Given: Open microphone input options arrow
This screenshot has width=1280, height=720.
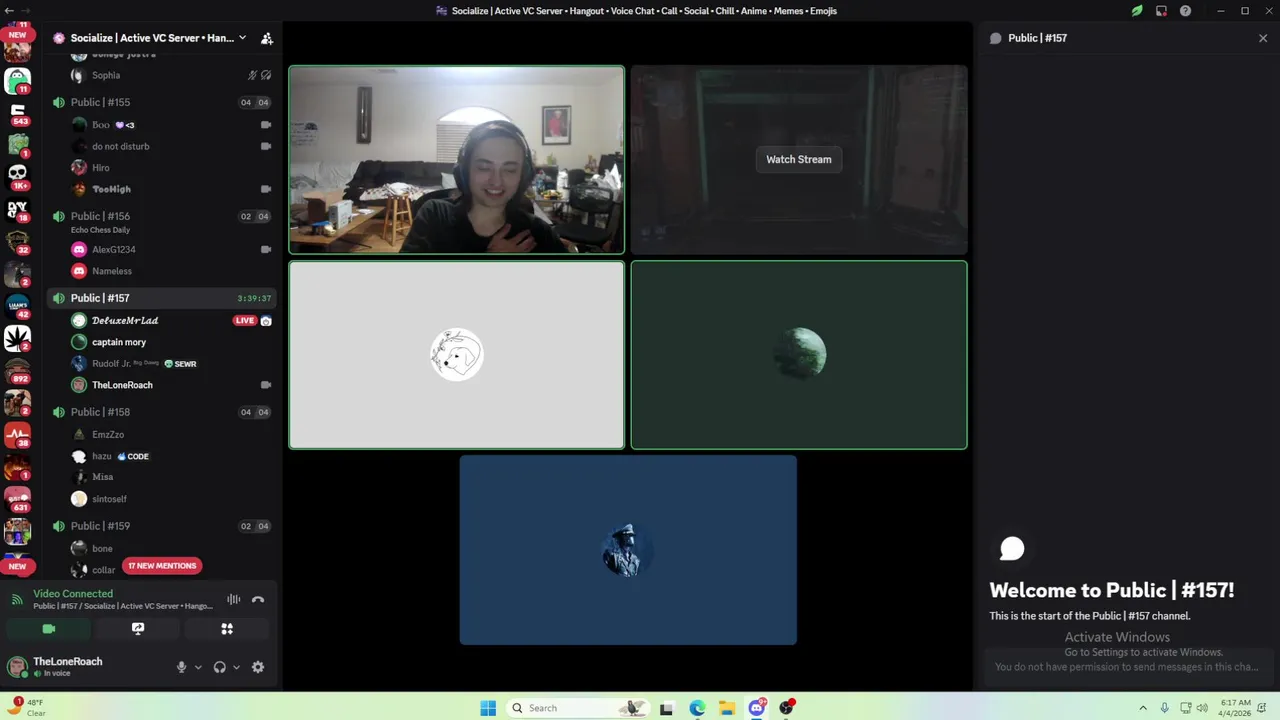Looking at the screenshot, I should pos(198,667).
